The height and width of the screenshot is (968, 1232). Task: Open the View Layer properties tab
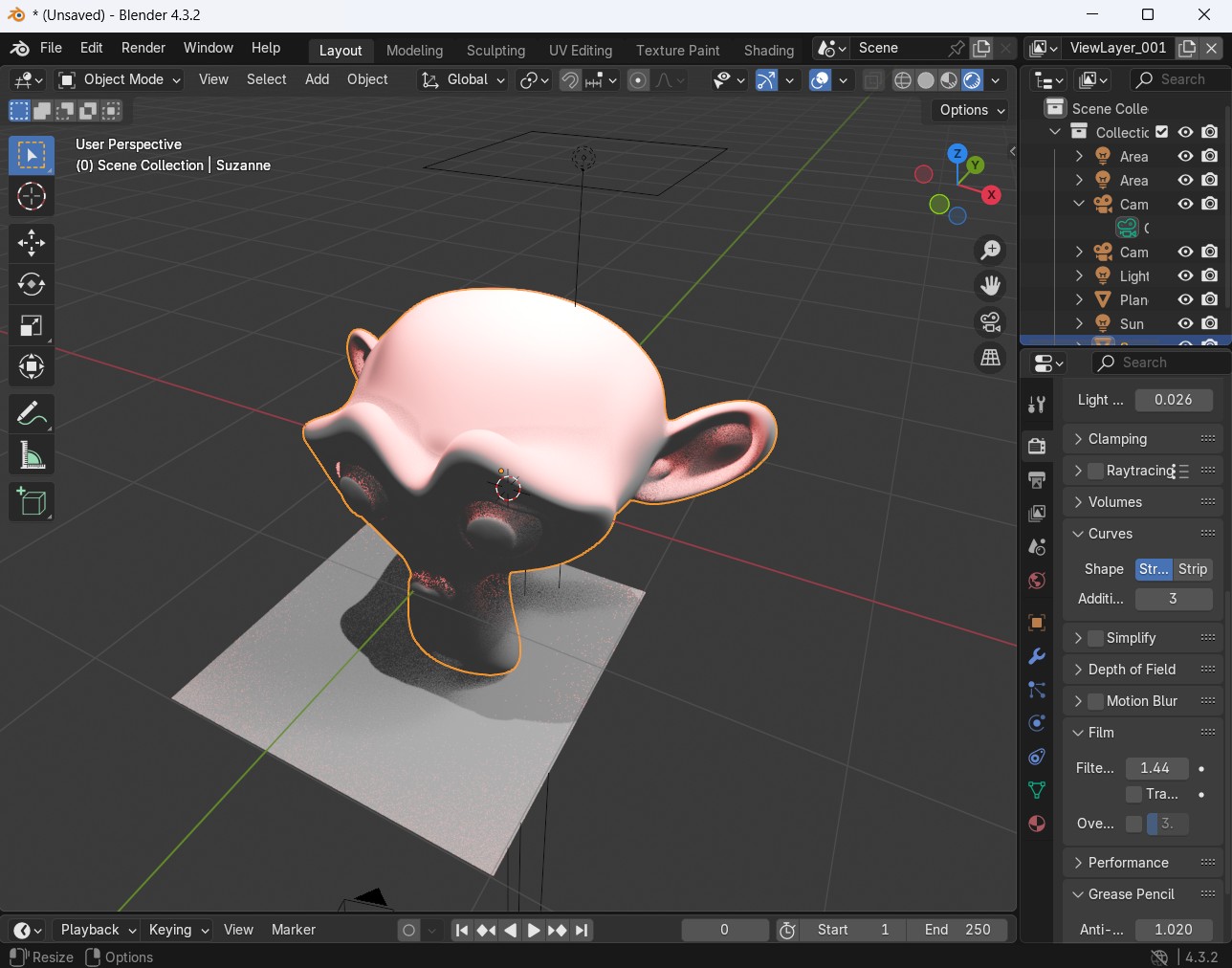[1037, 514]
